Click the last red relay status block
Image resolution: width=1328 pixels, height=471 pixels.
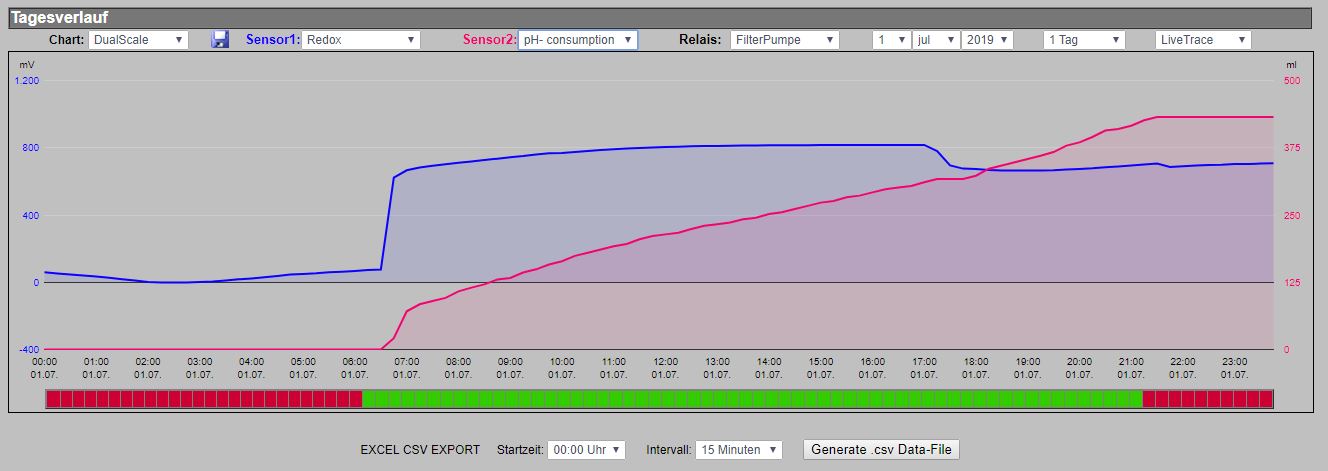[x=1266, y=399]
